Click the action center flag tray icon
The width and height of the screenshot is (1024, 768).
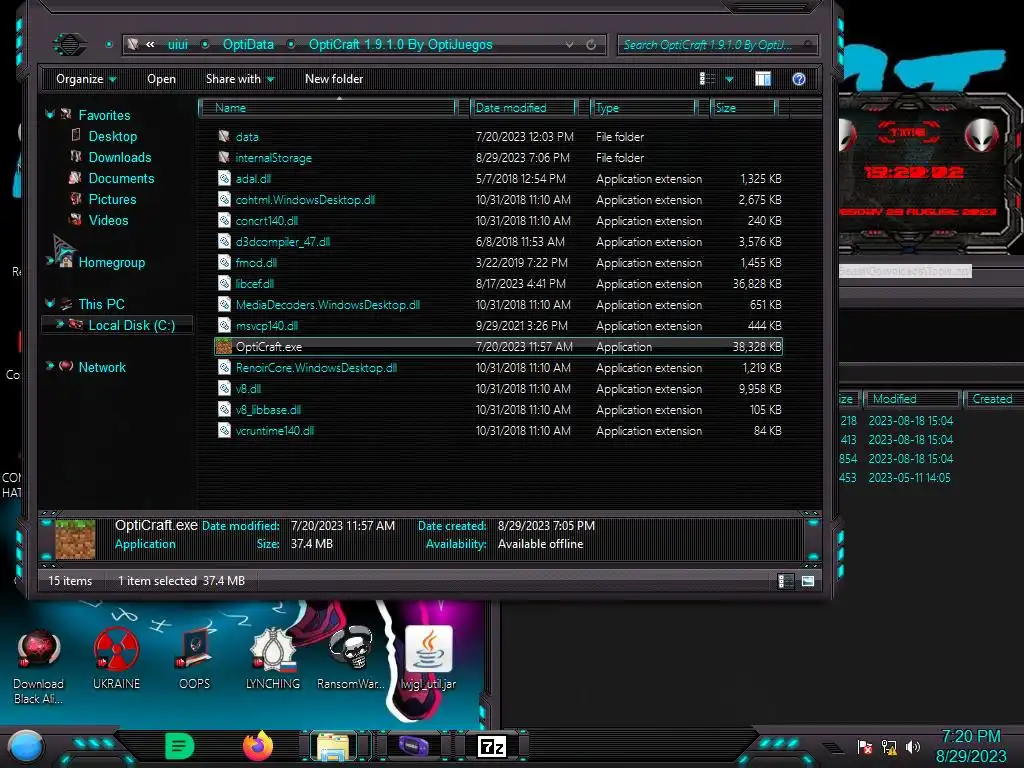coord(865,746)
